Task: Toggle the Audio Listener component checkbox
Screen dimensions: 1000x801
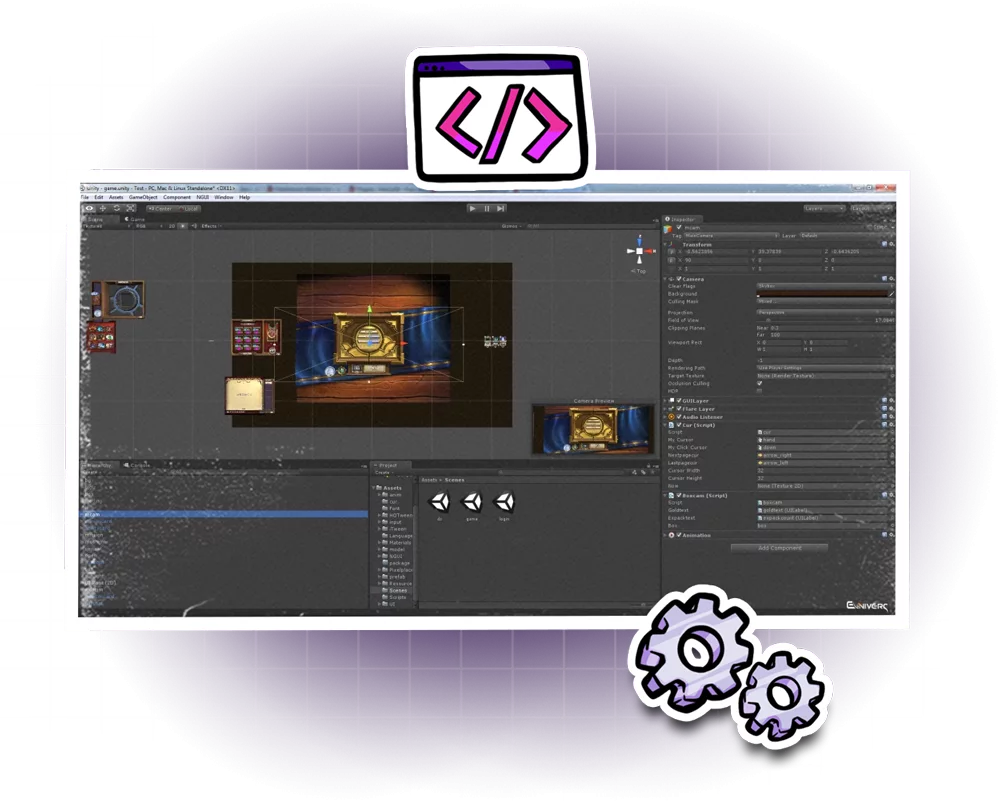Action: click(679, 416)
